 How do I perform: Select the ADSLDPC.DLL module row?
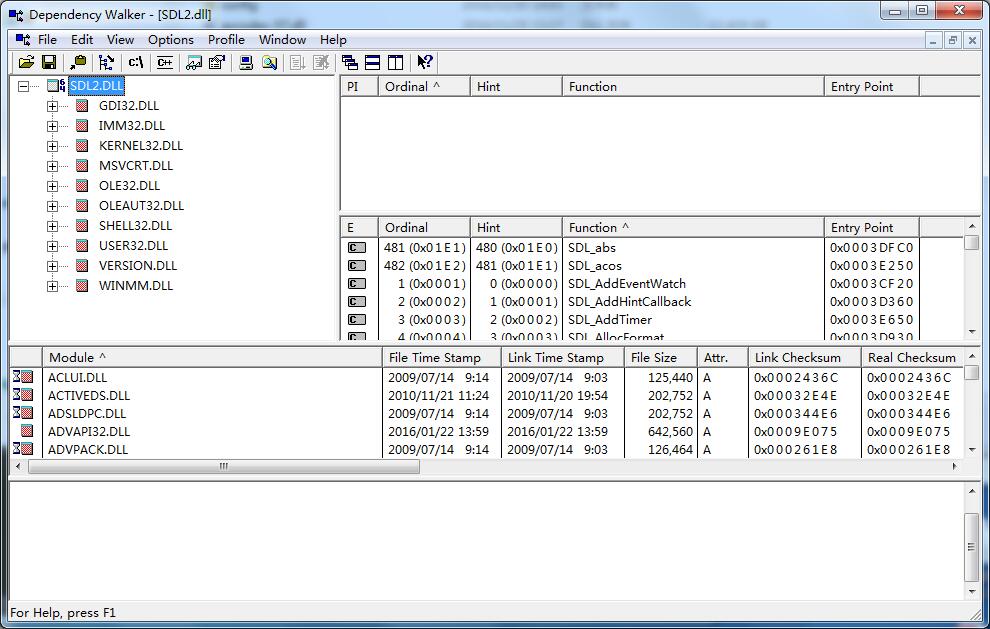pyautogui.click(x=486, y=413)
